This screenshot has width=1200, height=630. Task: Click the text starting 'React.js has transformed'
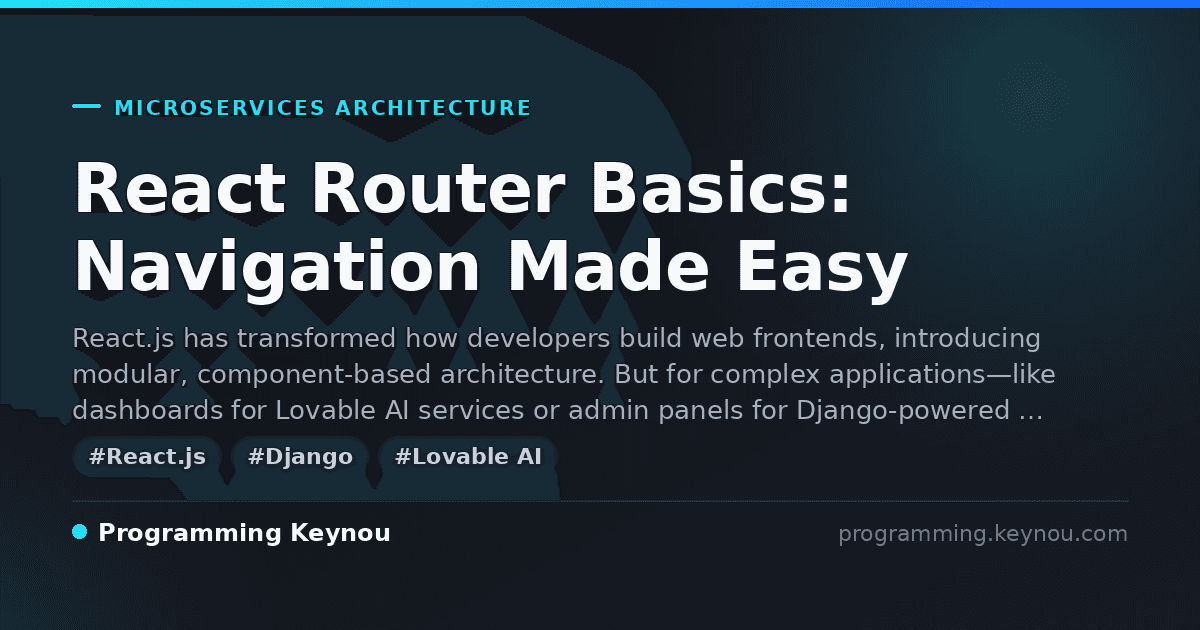pyautogui.click(x=557, y=339)
